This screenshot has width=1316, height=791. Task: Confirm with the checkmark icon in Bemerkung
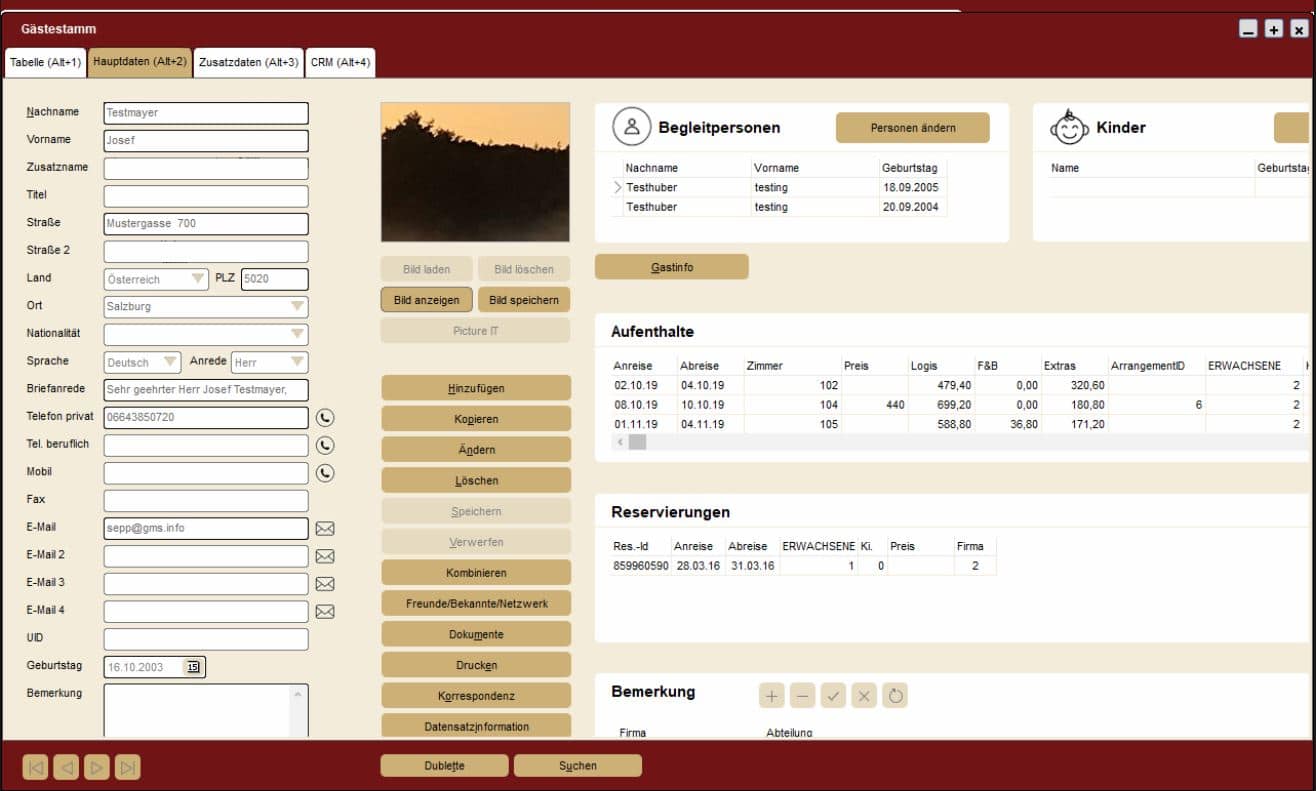pyautogui.click(x=833, y=695)
